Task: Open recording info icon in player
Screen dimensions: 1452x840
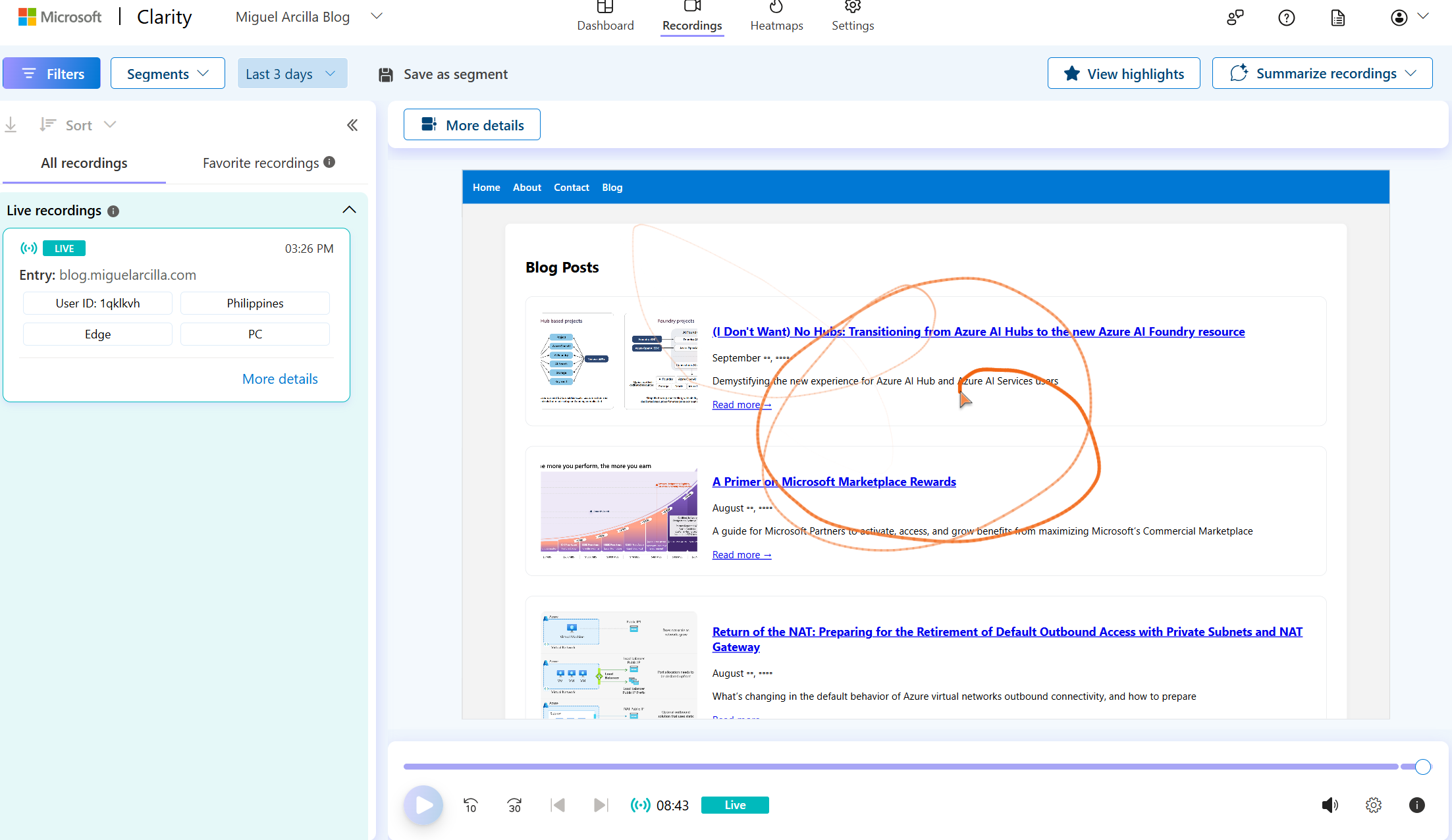Action: 1416,804
